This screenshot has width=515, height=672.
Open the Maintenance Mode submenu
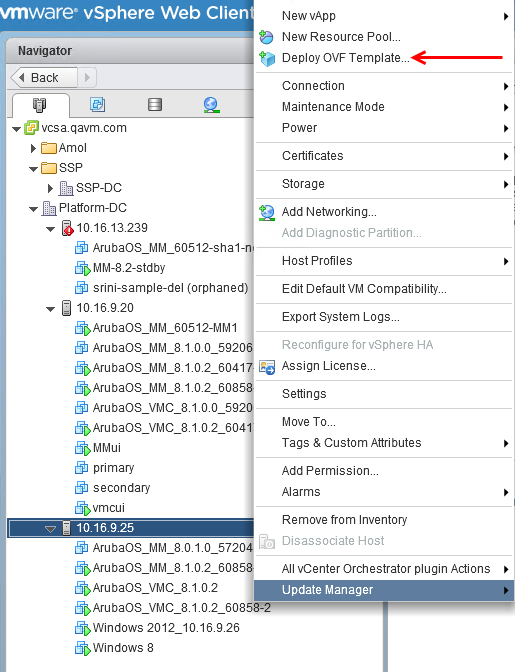point(384,107)
